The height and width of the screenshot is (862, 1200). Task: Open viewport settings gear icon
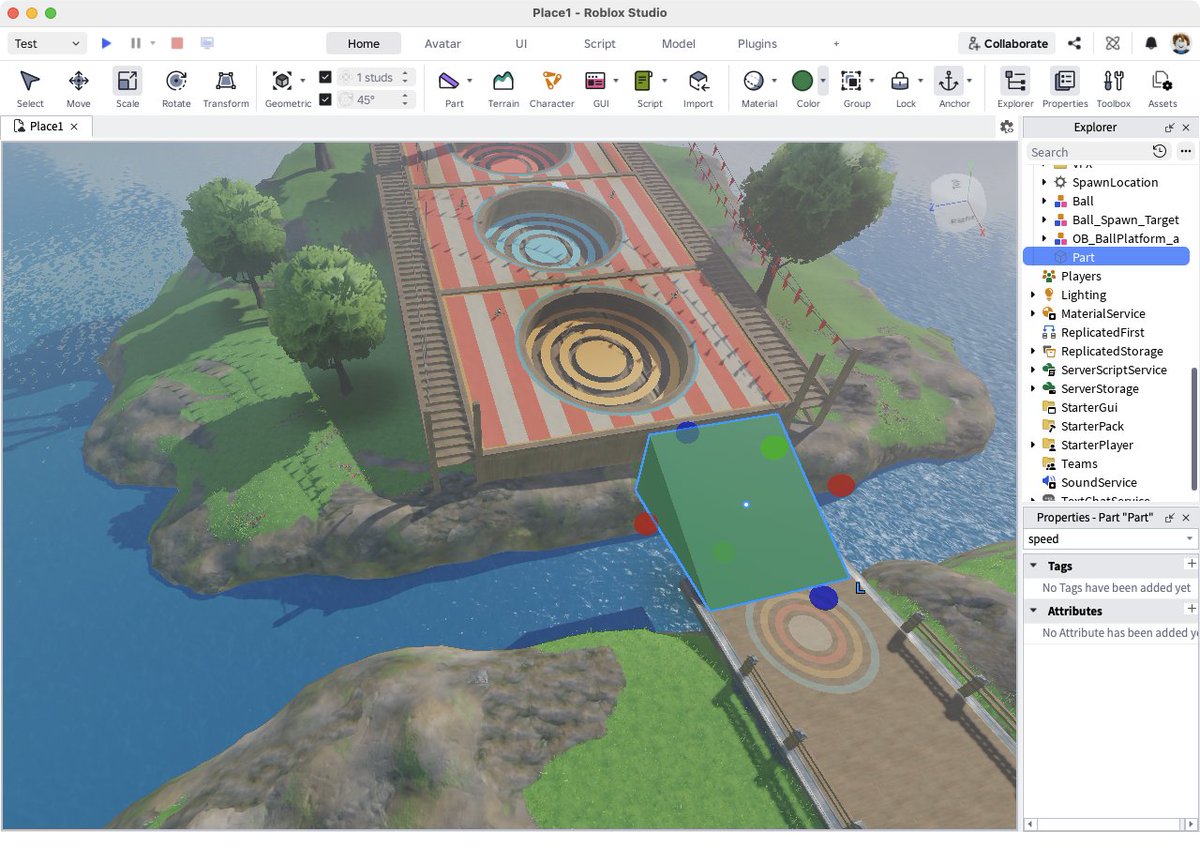(x=1007, y=127)
